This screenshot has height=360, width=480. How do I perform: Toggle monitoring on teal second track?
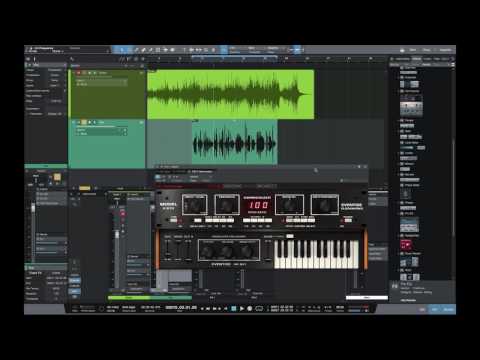point(94,122)
